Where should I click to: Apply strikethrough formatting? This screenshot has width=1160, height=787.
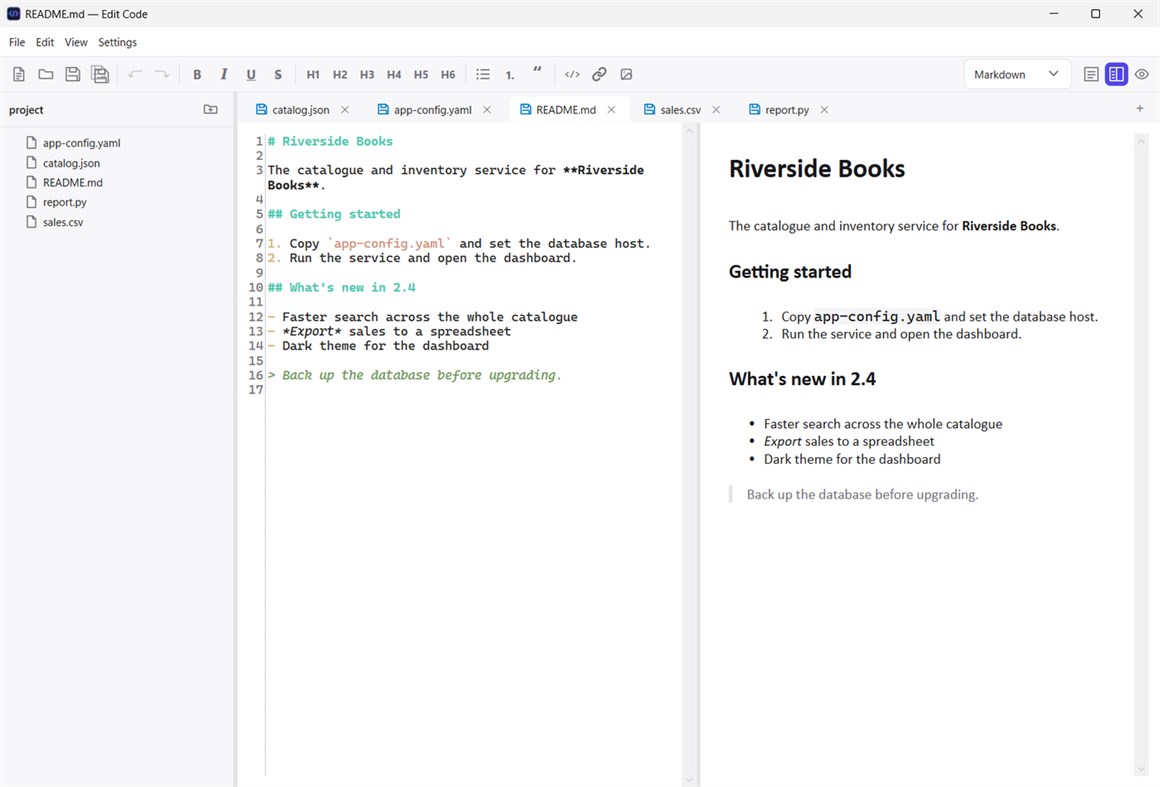point(278,74)
